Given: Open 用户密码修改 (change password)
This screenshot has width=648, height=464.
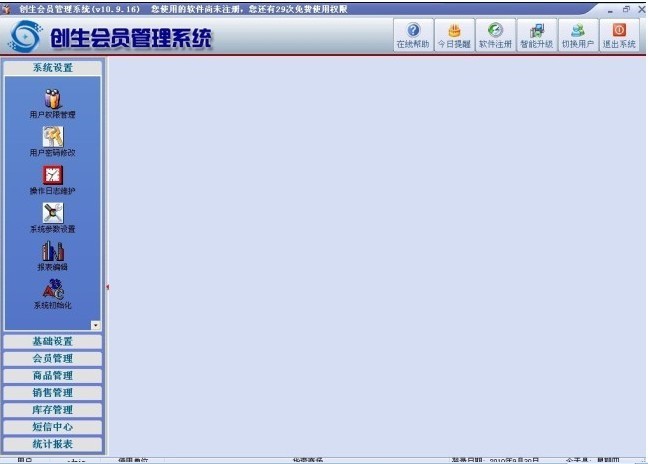Looking at the screenshot, I should point(53,138).
